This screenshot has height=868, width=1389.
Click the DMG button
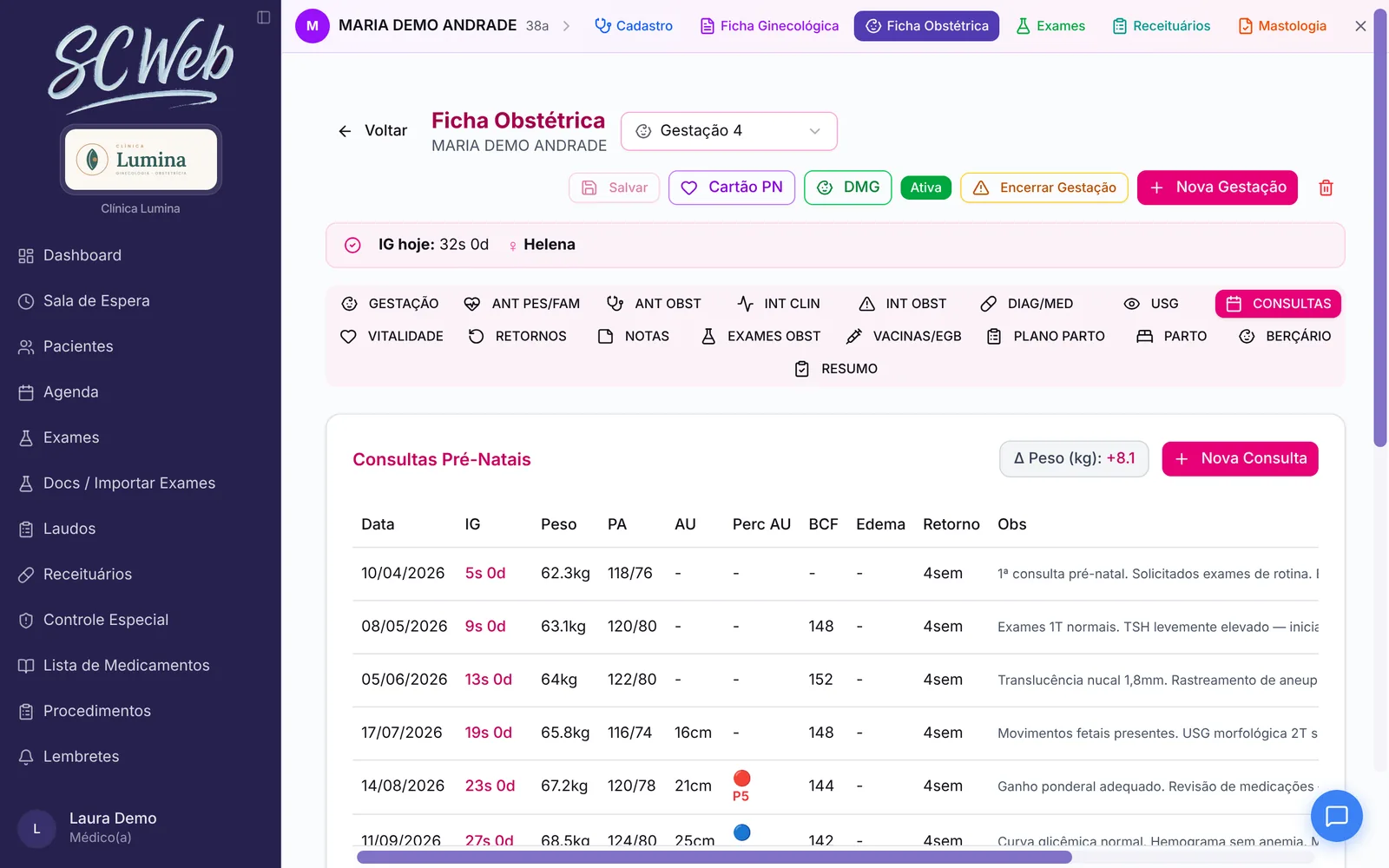point(848,187)
